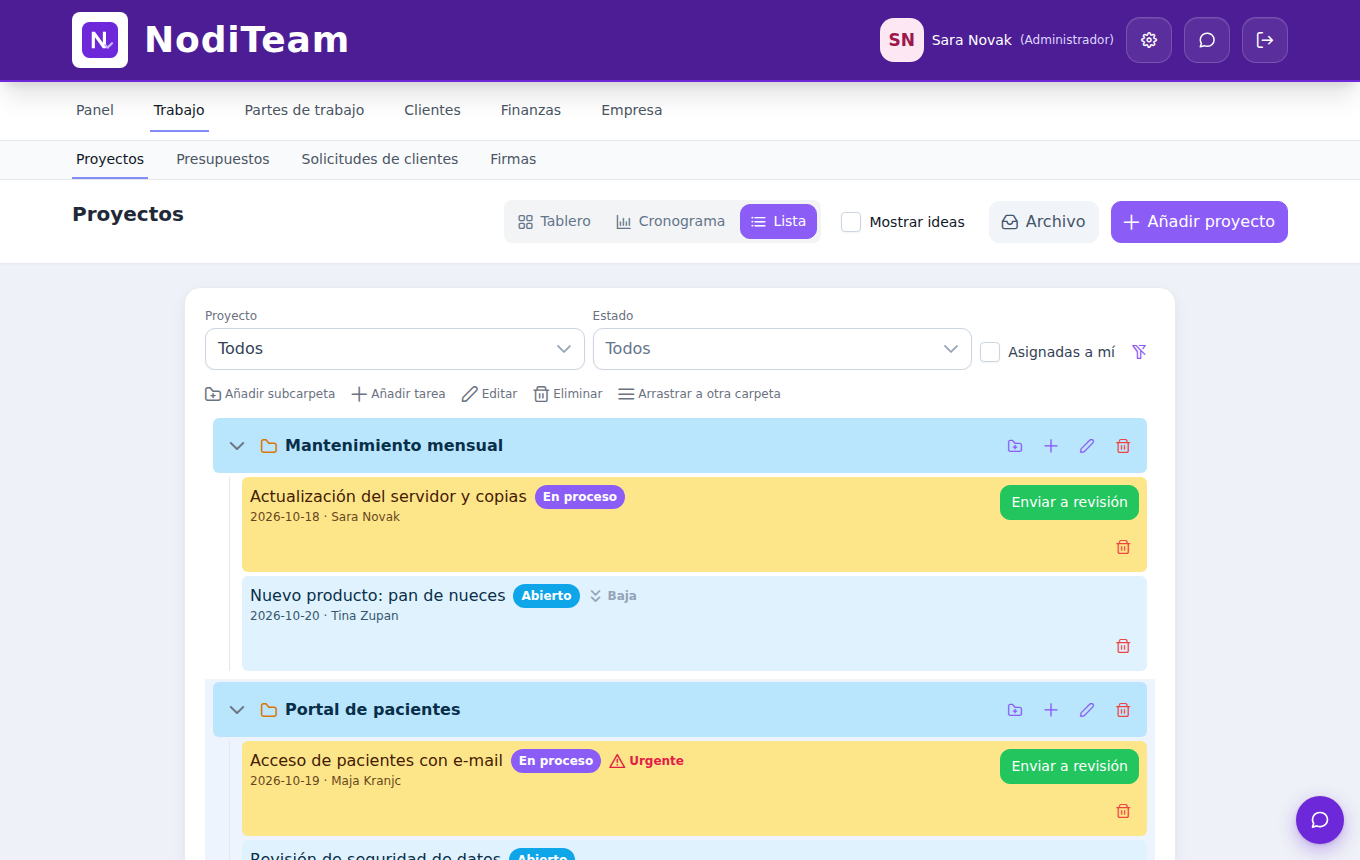Open the Empresa menu

[x=632, y=110]
